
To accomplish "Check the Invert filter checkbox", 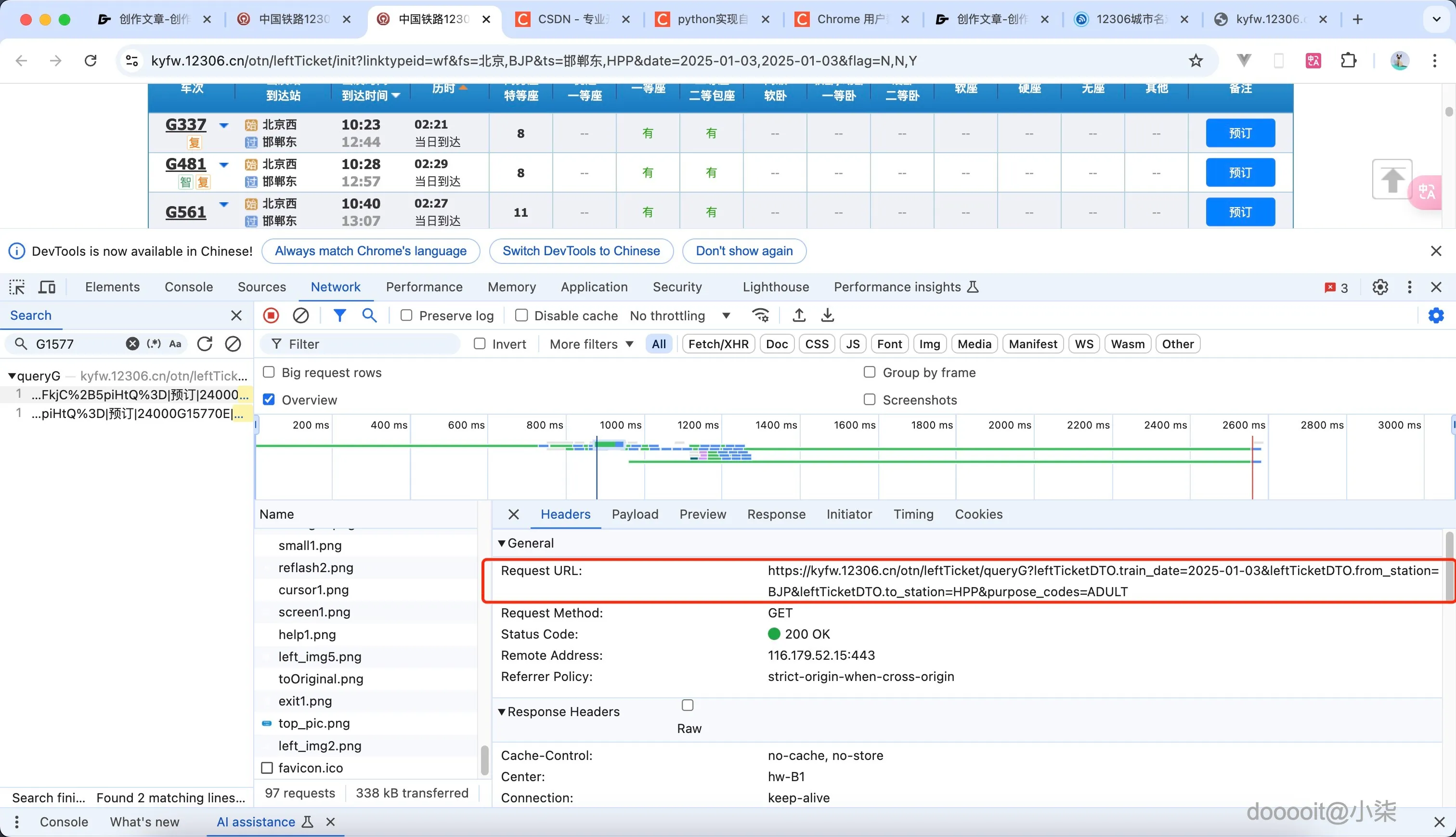I will pyautogui.click(x=479, y=344).
